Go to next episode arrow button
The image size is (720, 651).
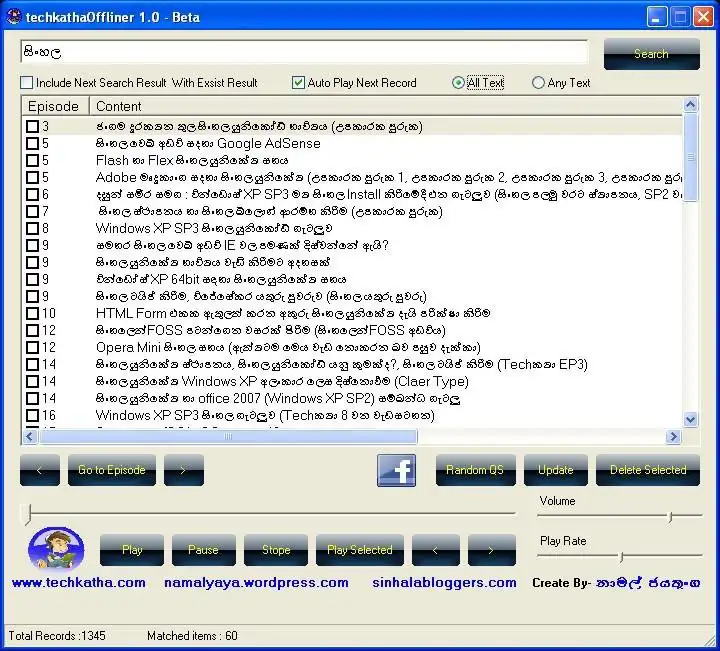tap(184, 470)
